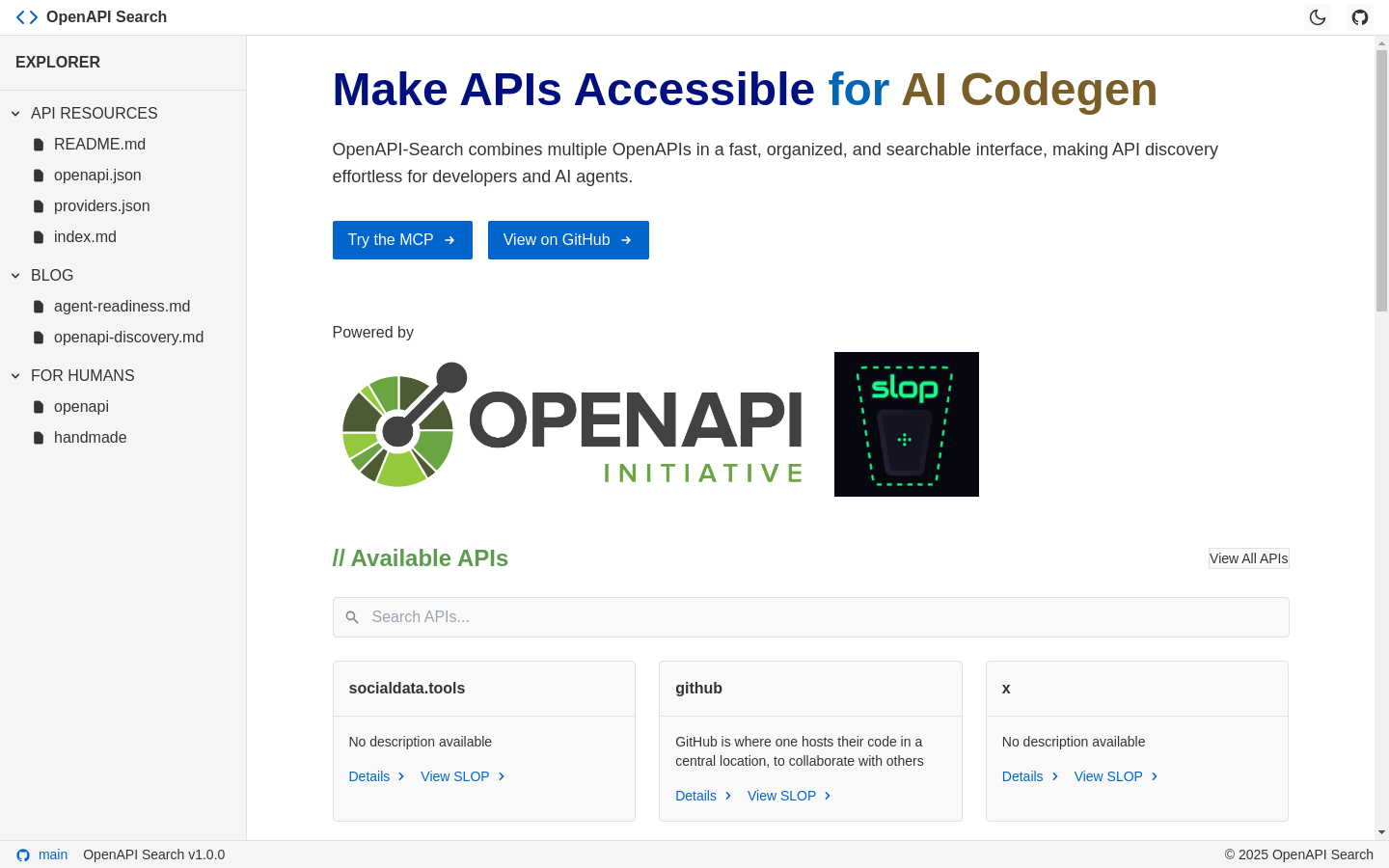This screenshot has width=1389, height=868.
Task: Click the file icon beside openapi entry
Action: tap(39, 407)
